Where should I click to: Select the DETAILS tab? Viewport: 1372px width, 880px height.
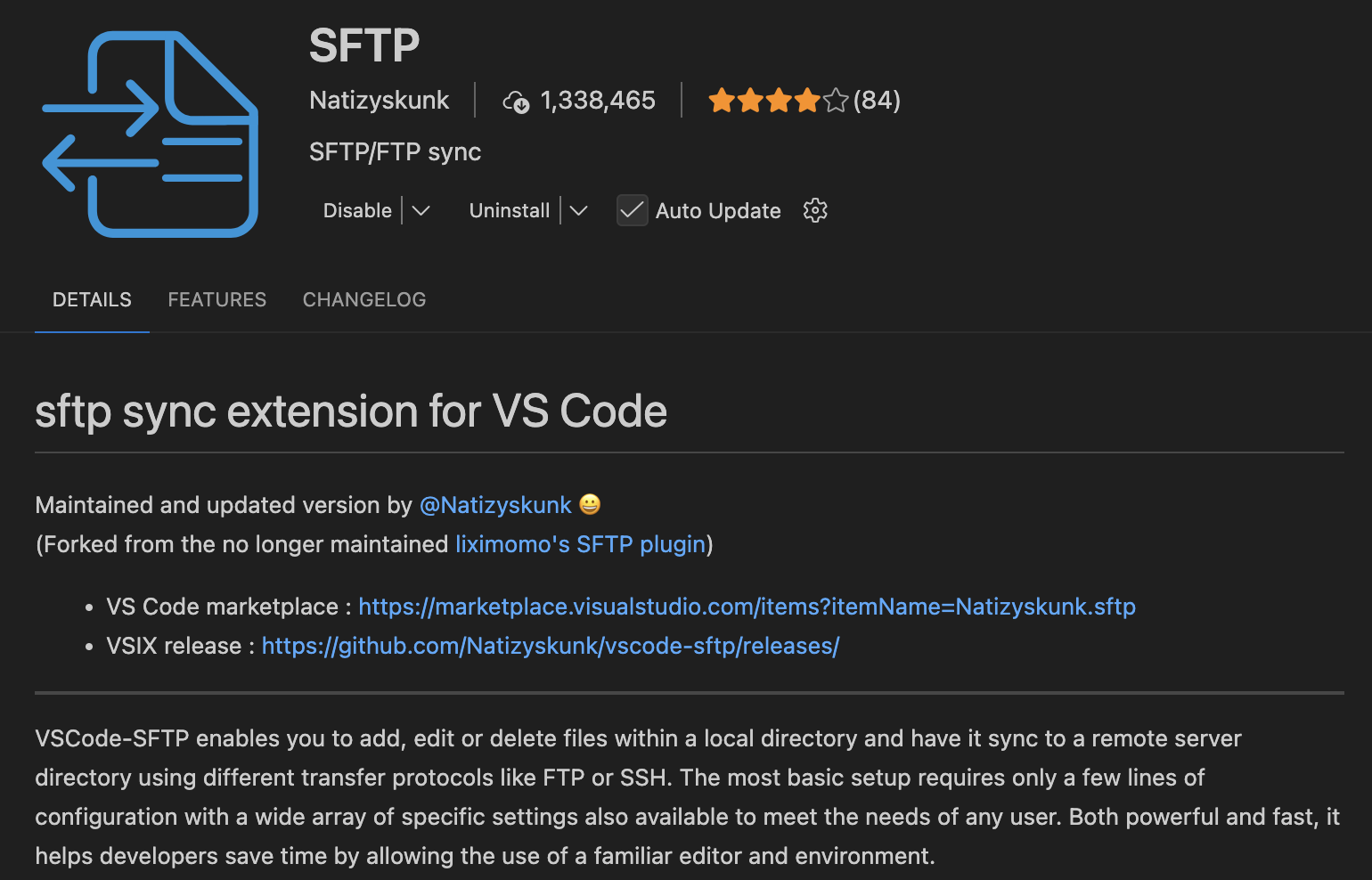tap(92, 299)
